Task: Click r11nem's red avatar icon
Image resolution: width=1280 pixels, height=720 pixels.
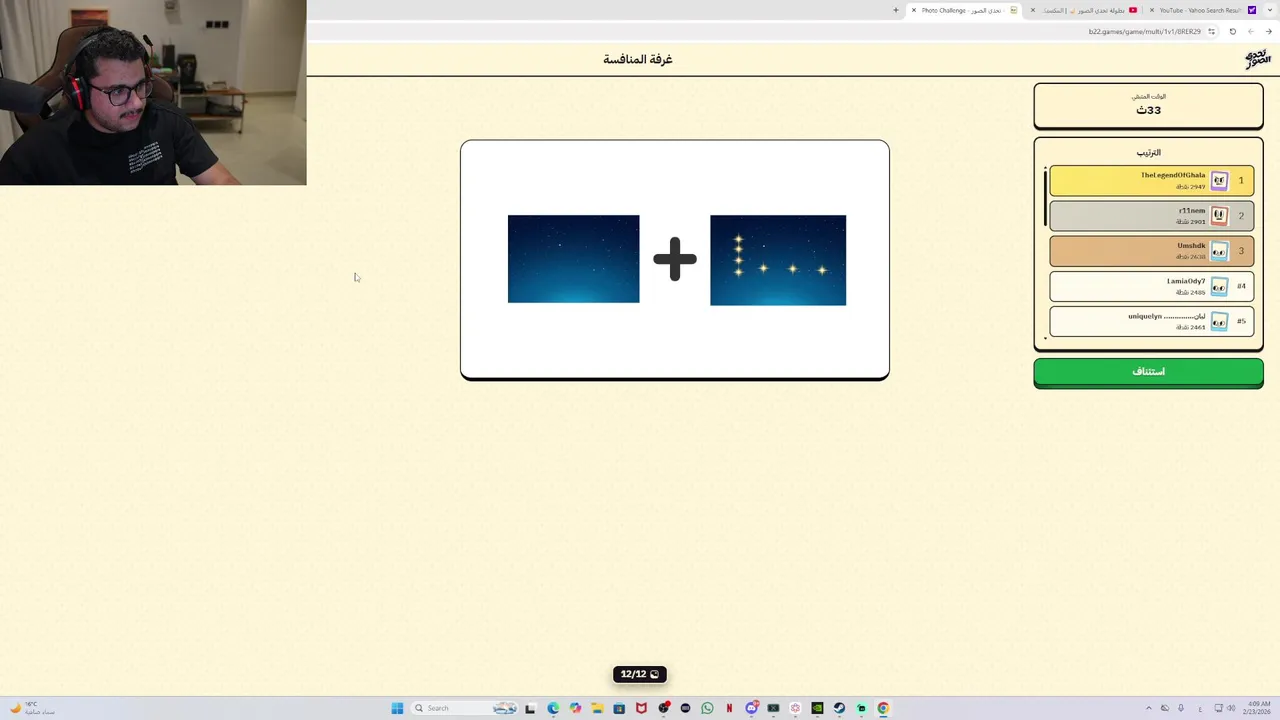Action: click(1219, 216)
